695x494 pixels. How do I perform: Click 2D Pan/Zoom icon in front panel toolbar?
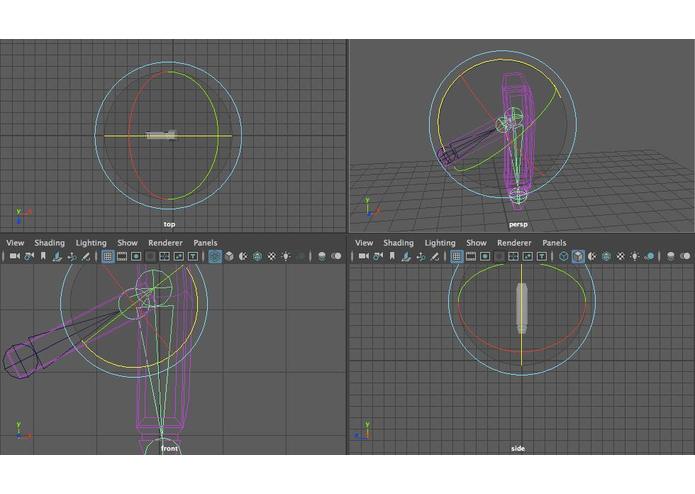coord(72,256)
